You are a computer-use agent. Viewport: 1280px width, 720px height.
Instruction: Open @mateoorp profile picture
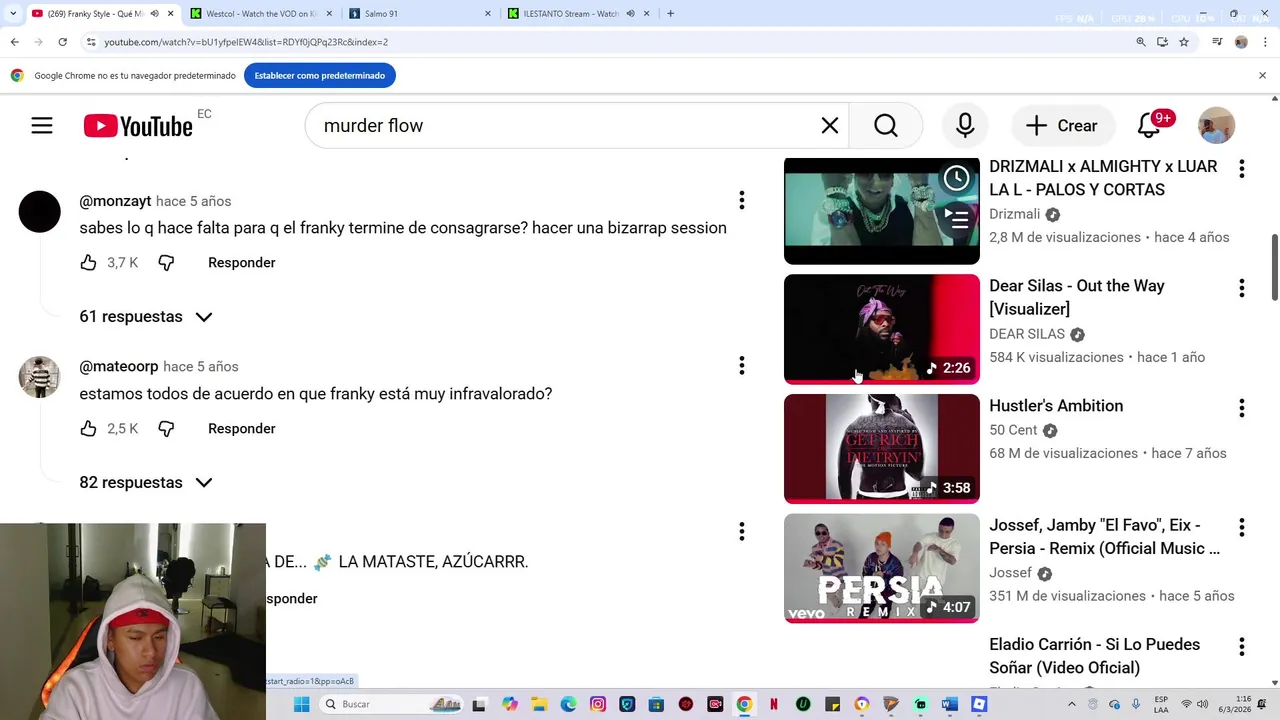coord(39,377)
